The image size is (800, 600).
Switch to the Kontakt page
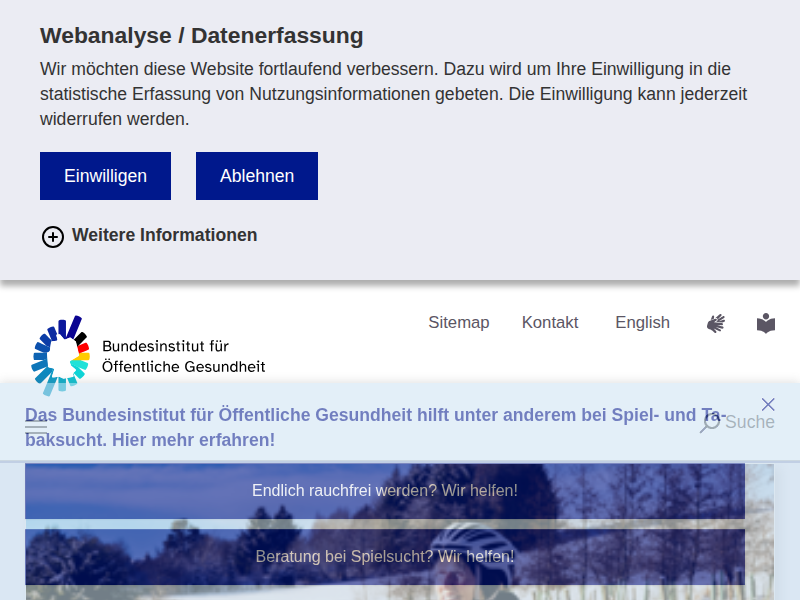click(550, 322)
